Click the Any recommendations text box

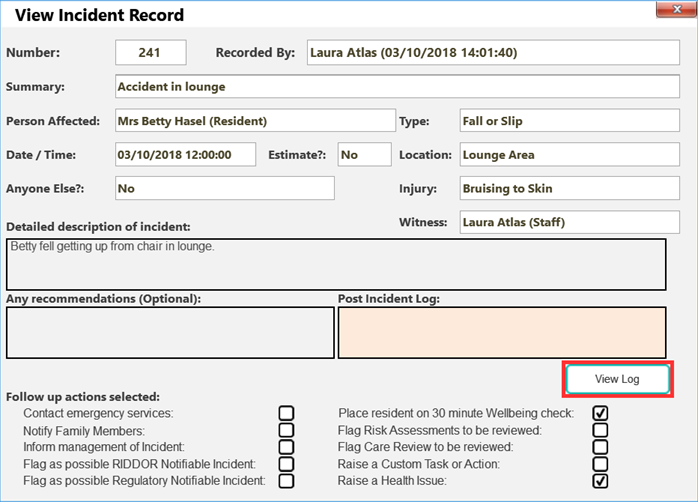pos(170,332)
